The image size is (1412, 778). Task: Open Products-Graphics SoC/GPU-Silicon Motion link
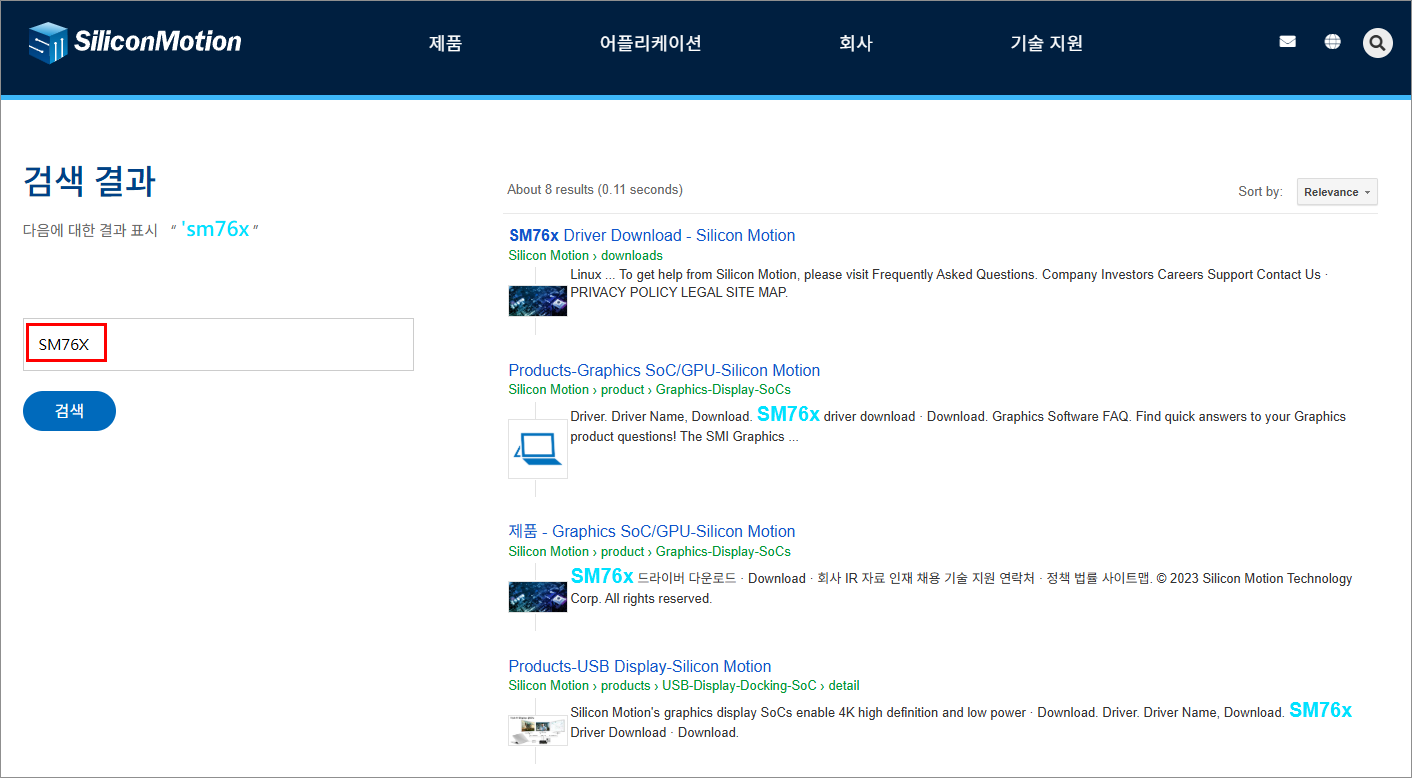click(663, 370)
